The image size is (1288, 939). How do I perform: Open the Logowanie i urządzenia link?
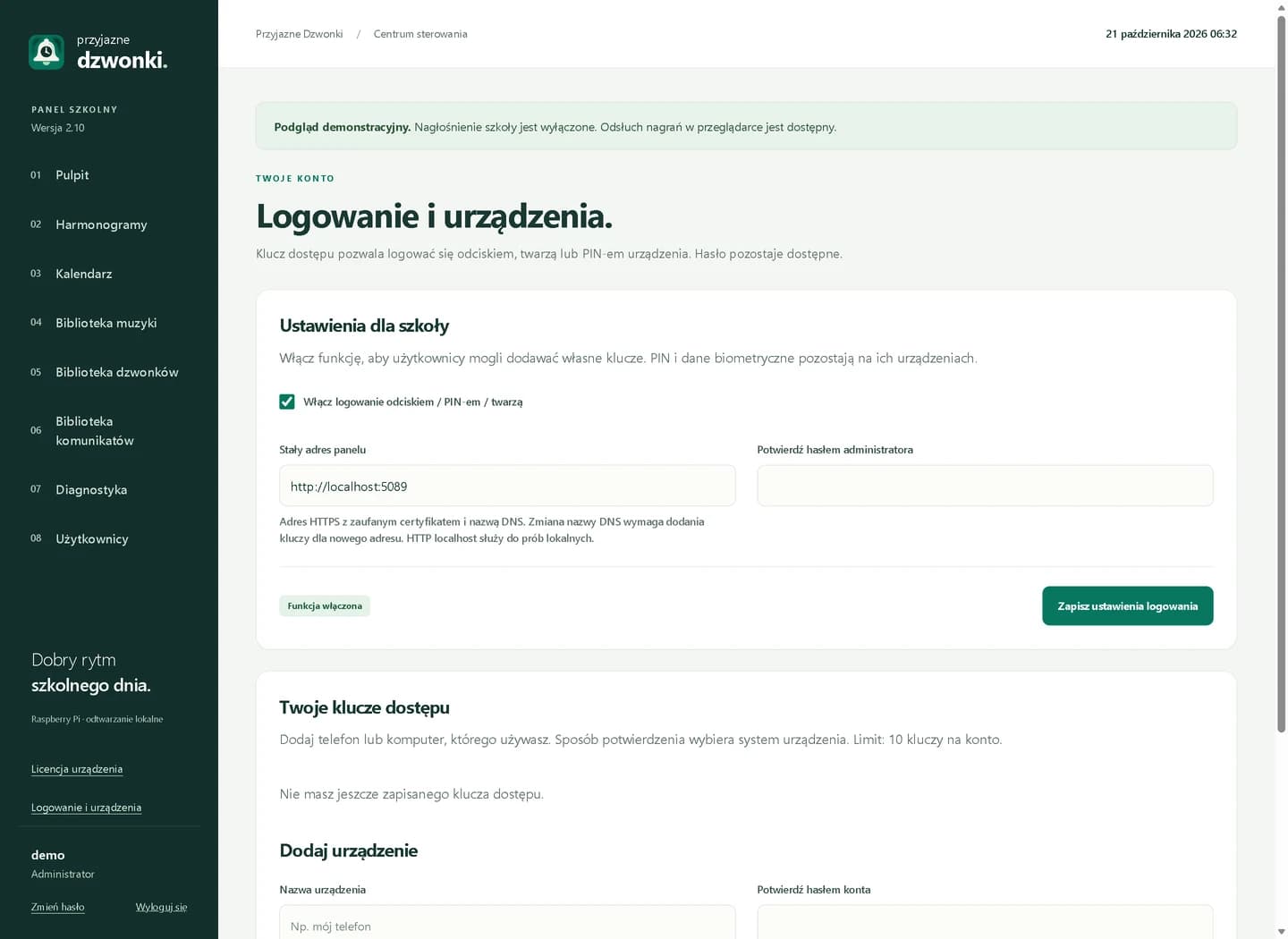(86, 808)
